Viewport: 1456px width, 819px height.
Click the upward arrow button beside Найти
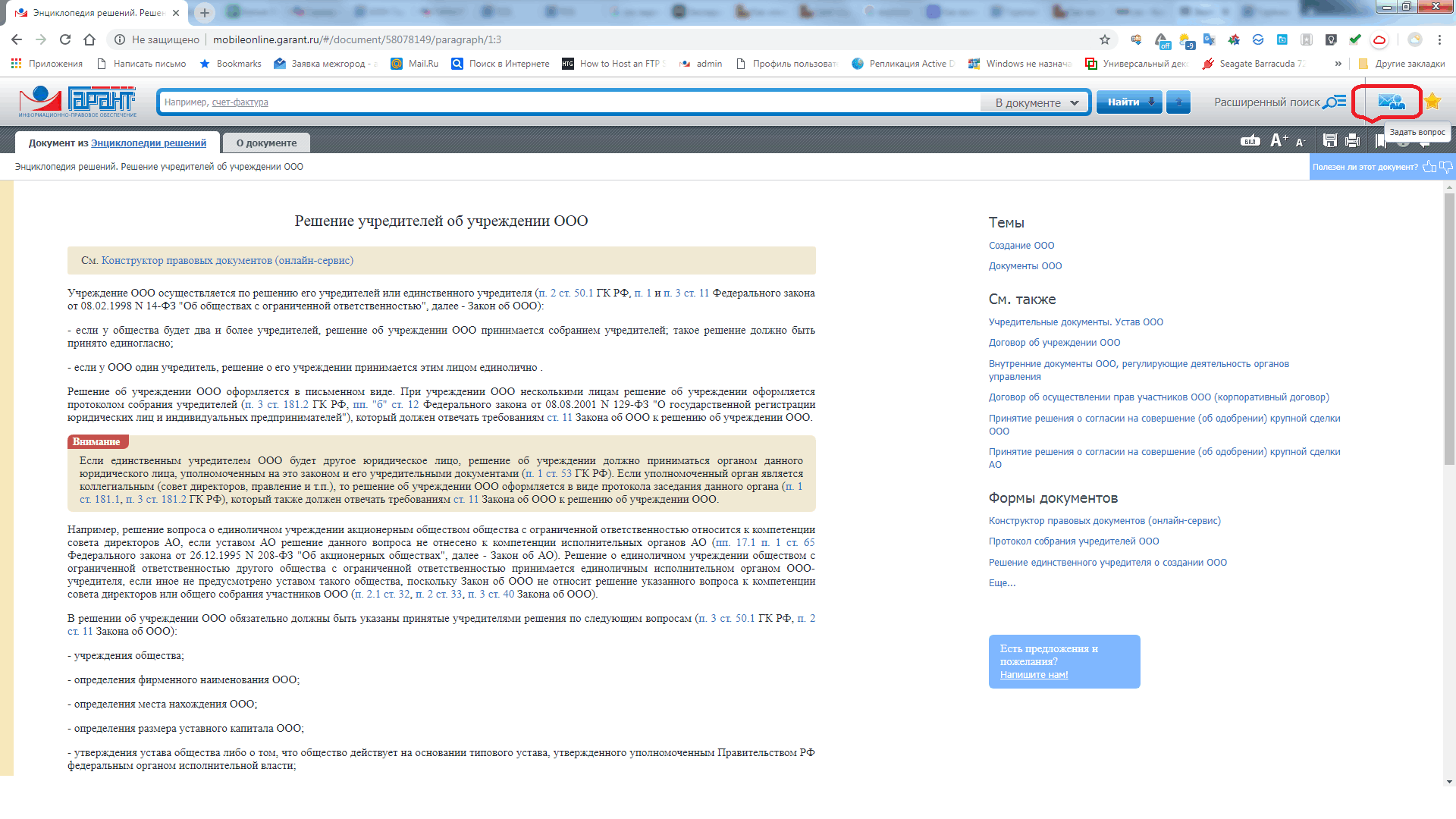tap(1178, 102)
